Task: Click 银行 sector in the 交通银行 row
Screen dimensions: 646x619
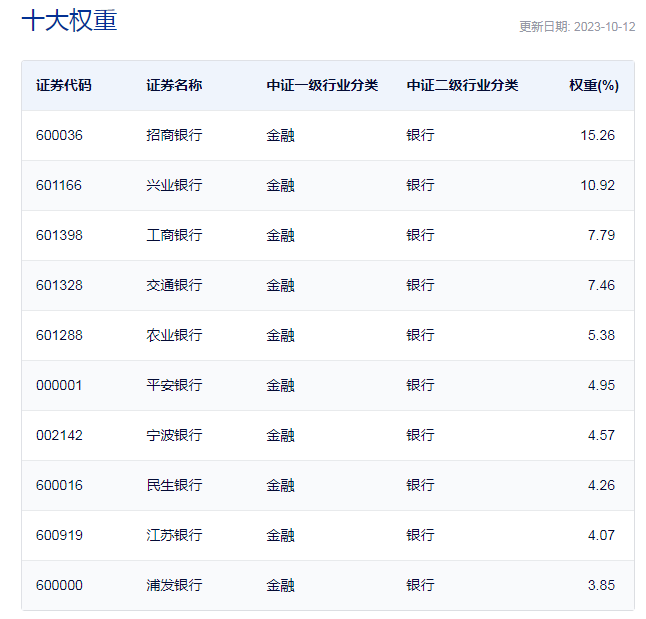Action: (420, 285)
